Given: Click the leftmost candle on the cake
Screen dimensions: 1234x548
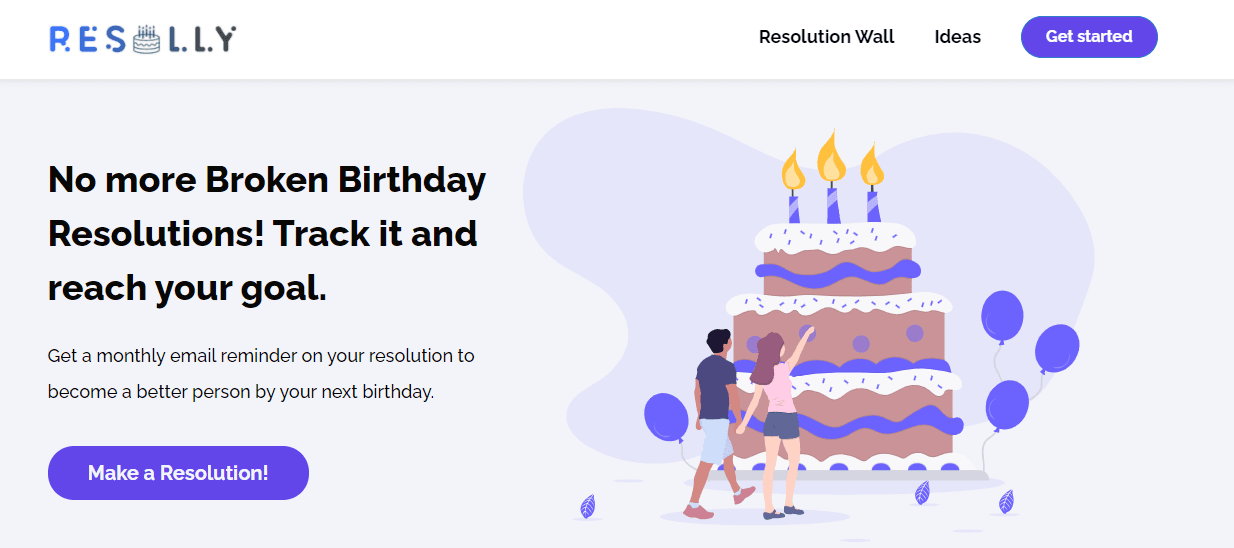Looking at the screenshot, I should coord(794,207).
